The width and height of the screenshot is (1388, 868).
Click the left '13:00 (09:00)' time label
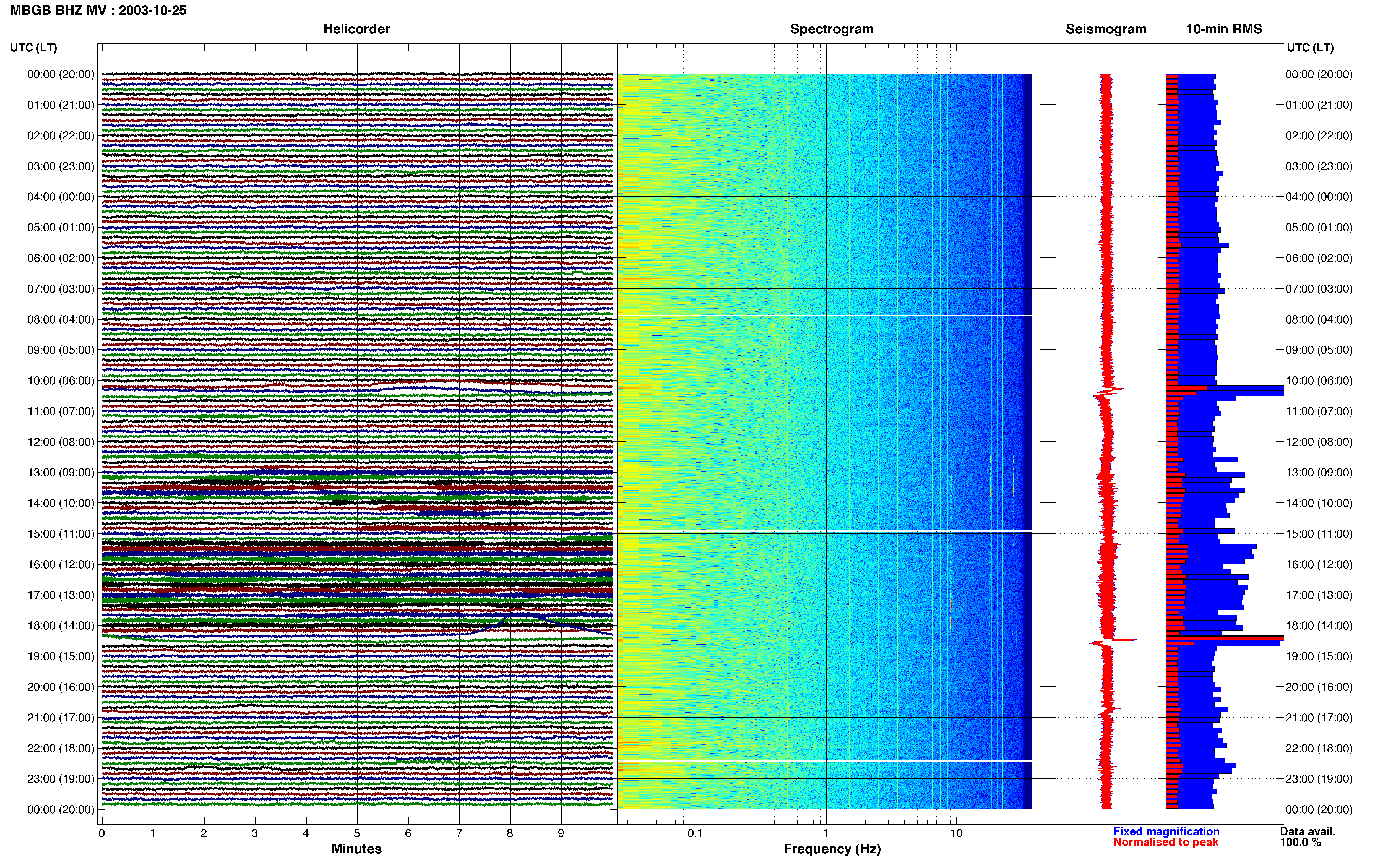[x=61, y=473]
